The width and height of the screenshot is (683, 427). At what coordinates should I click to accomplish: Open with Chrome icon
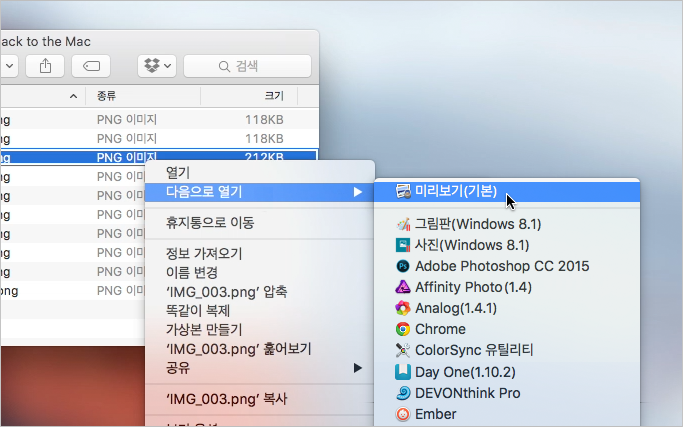(403, 329)
